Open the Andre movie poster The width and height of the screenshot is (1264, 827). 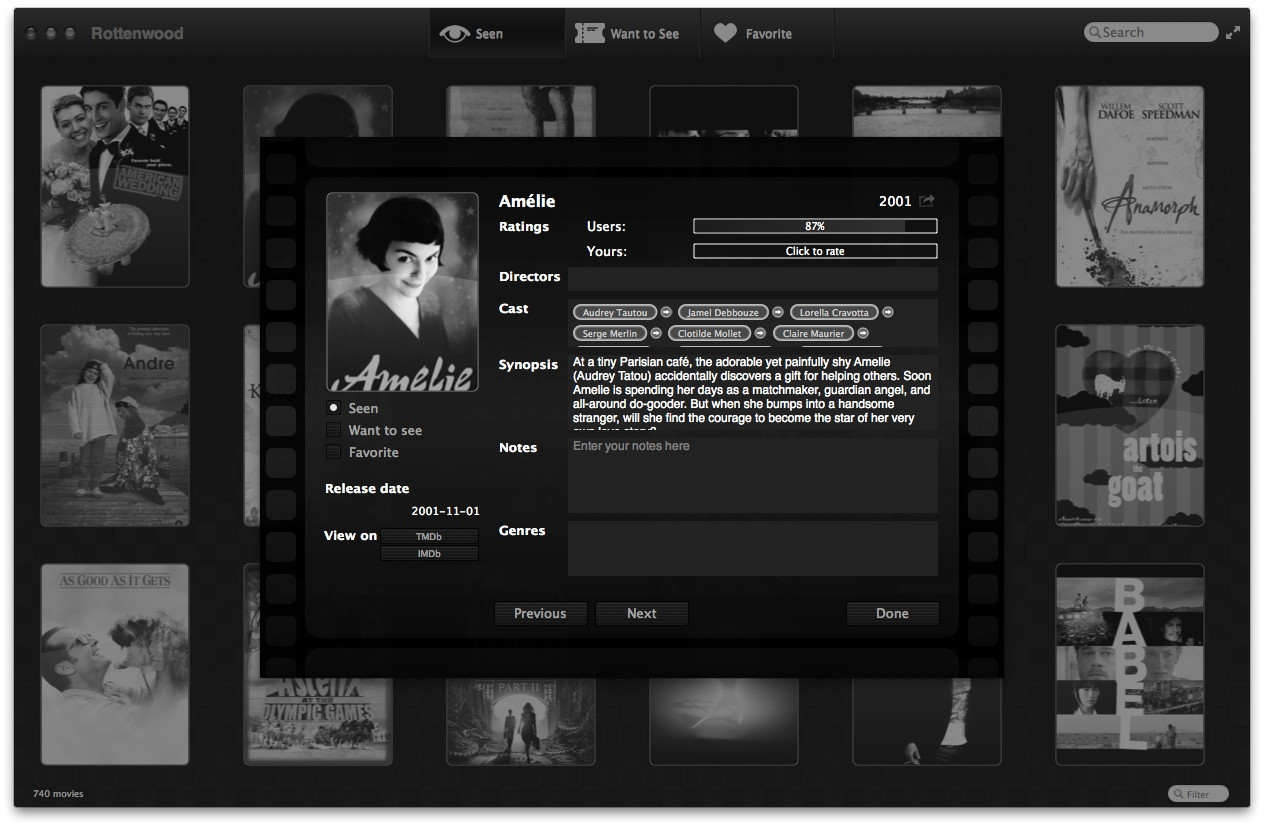115,425
